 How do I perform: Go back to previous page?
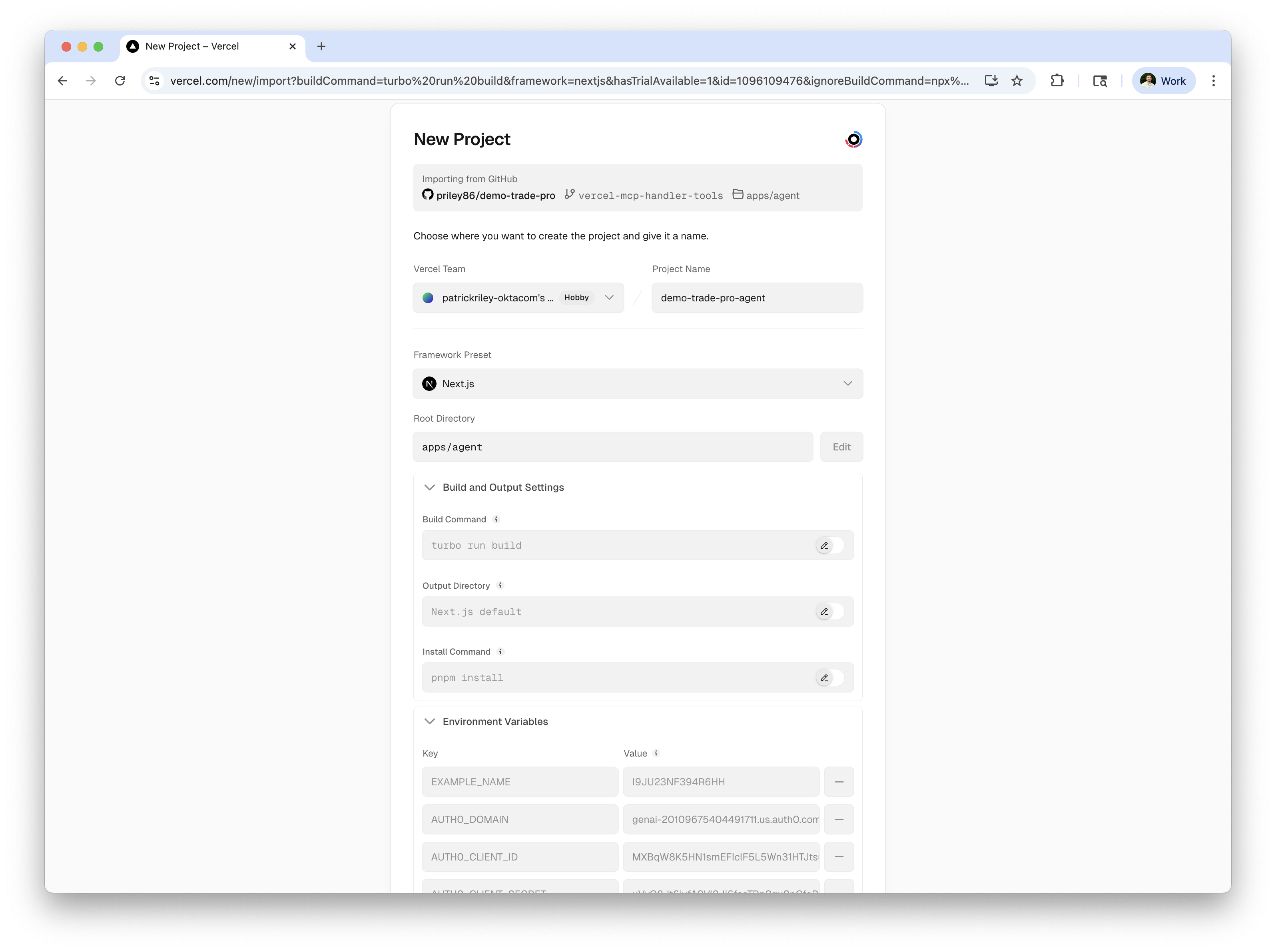(62, 81)
